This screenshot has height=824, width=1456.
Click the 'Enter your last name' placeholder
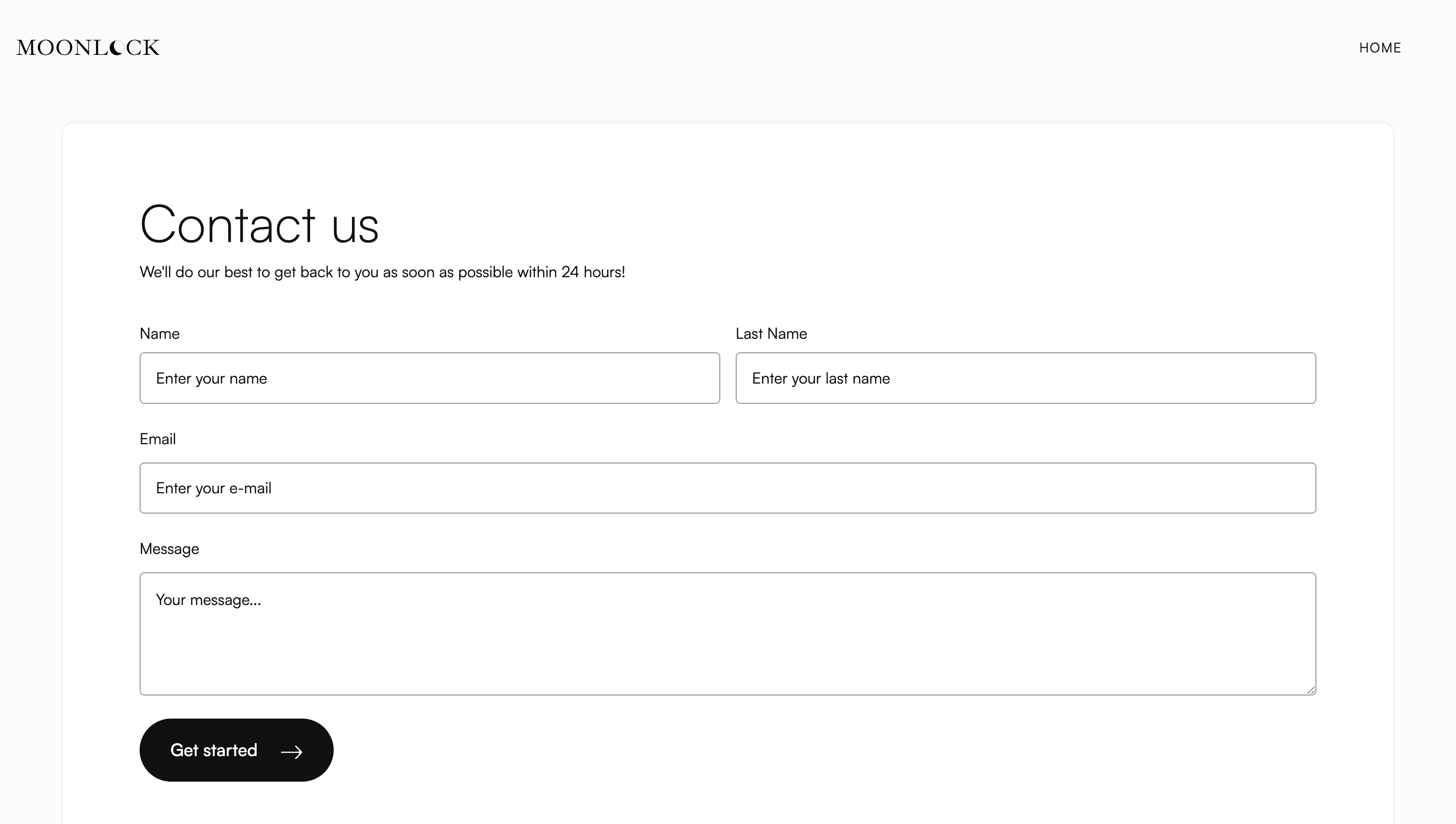coord(821,379)
